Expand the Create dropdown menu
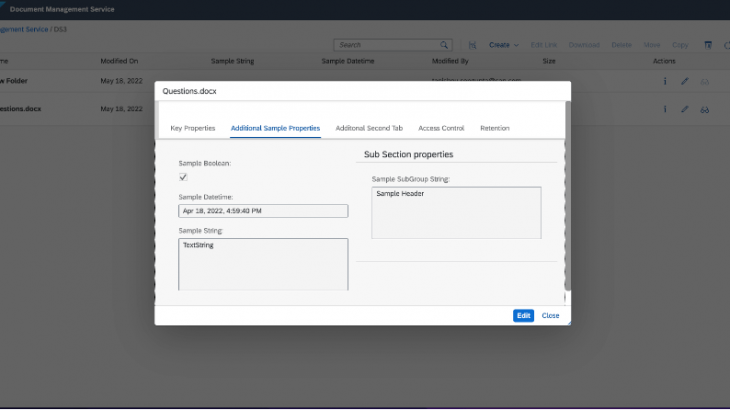The width and height of the screenshot is (730, 410). [x=503, y=45]
